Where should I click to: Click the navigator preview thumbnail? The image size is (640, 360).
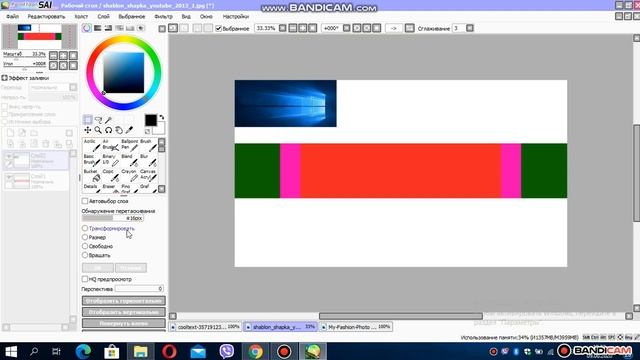pyautogui.click(x=39, y=36)
